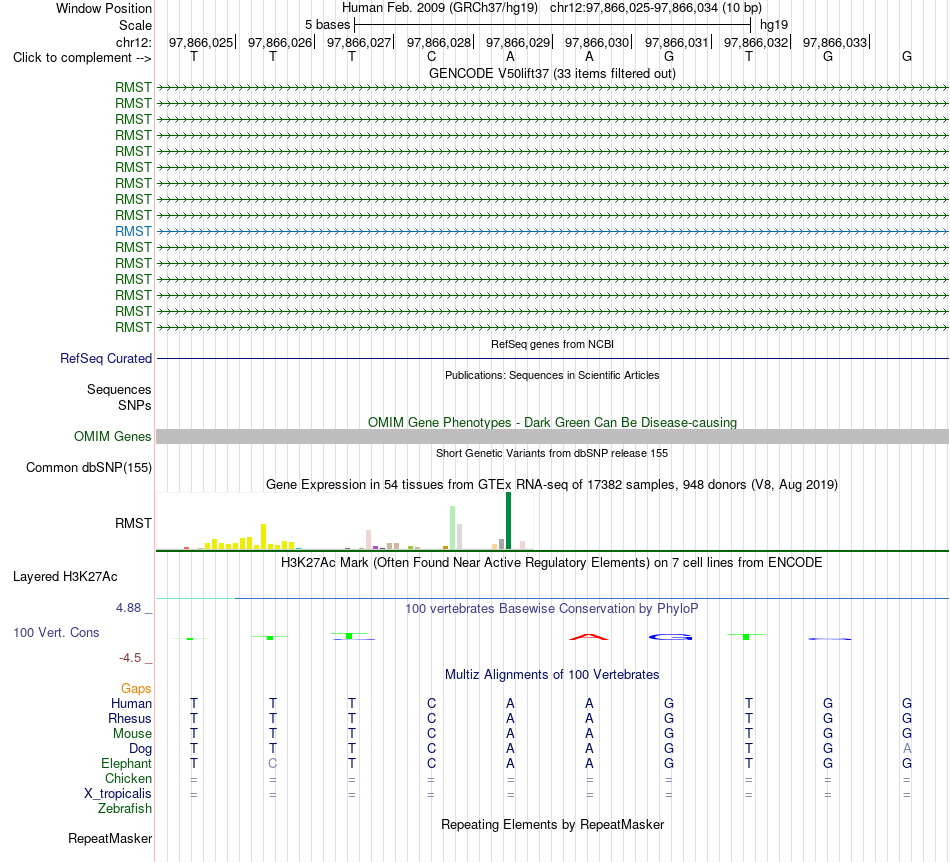Click the RepeatMasker track label

point(110,838)
